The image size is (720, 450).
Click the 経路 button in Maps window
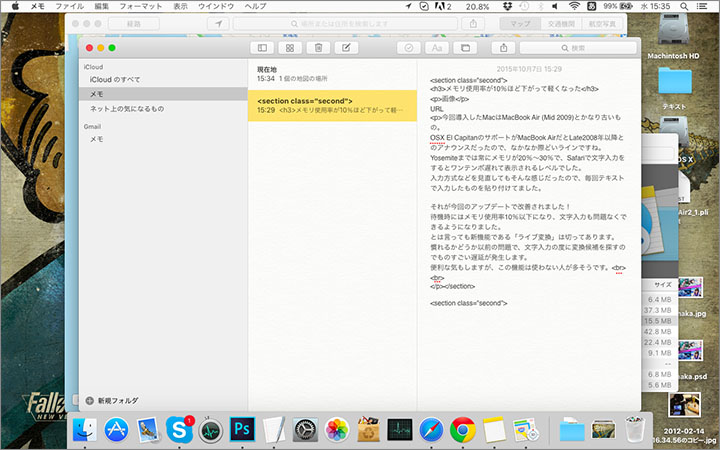click(134, 23)
